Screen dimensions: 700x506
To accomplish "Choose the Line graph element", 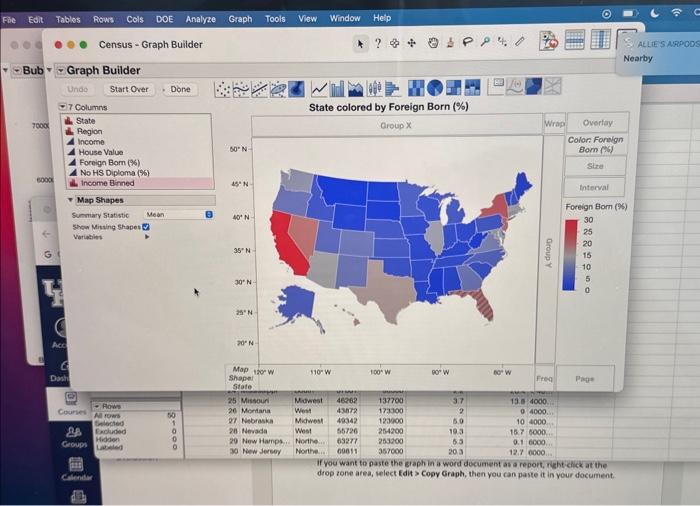I will tap(319, 89).
